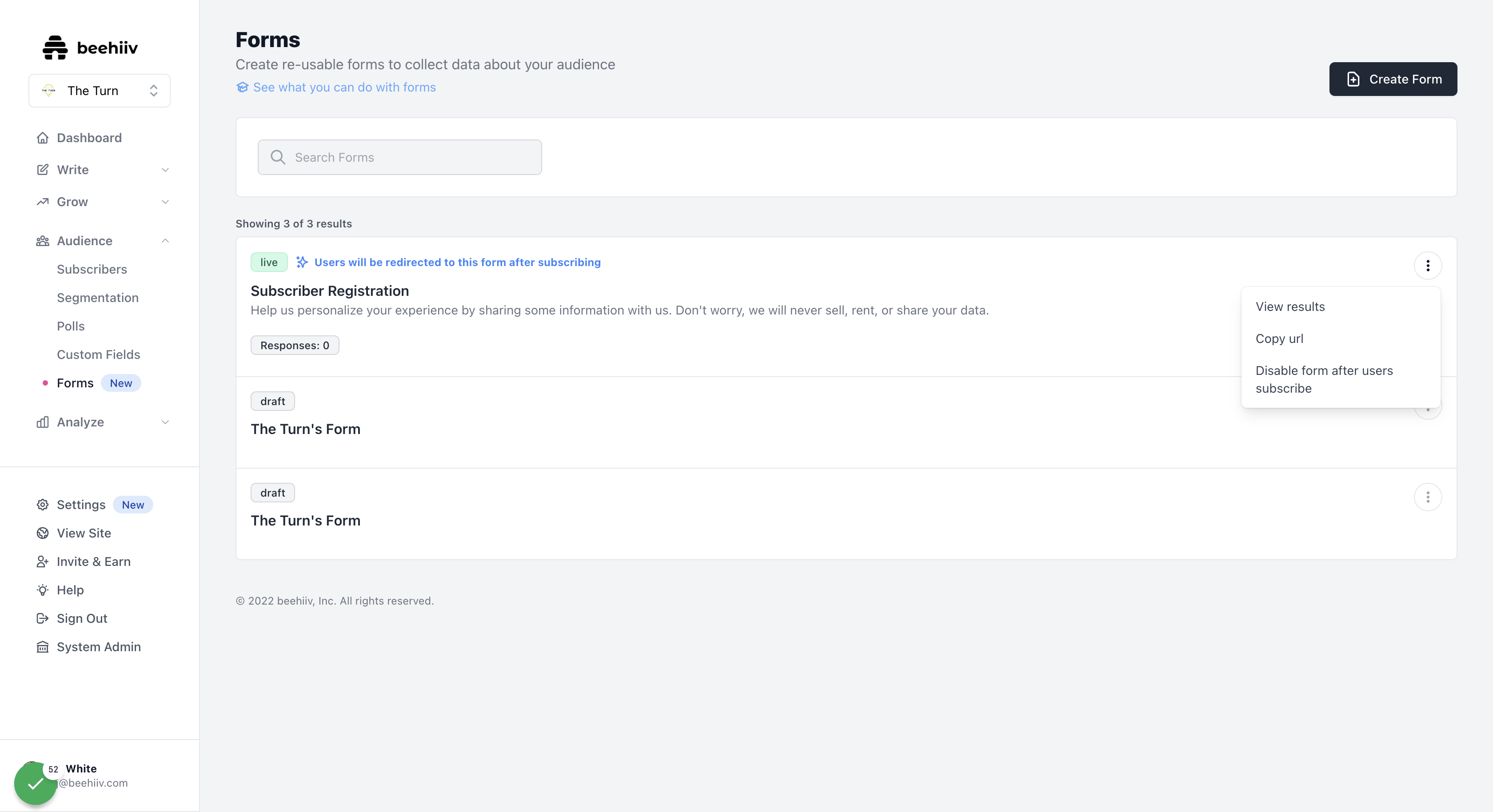Open the three-dot menu for Subscriber Registration
The height and width of the screenshot is (812, 1493).
1428,266
